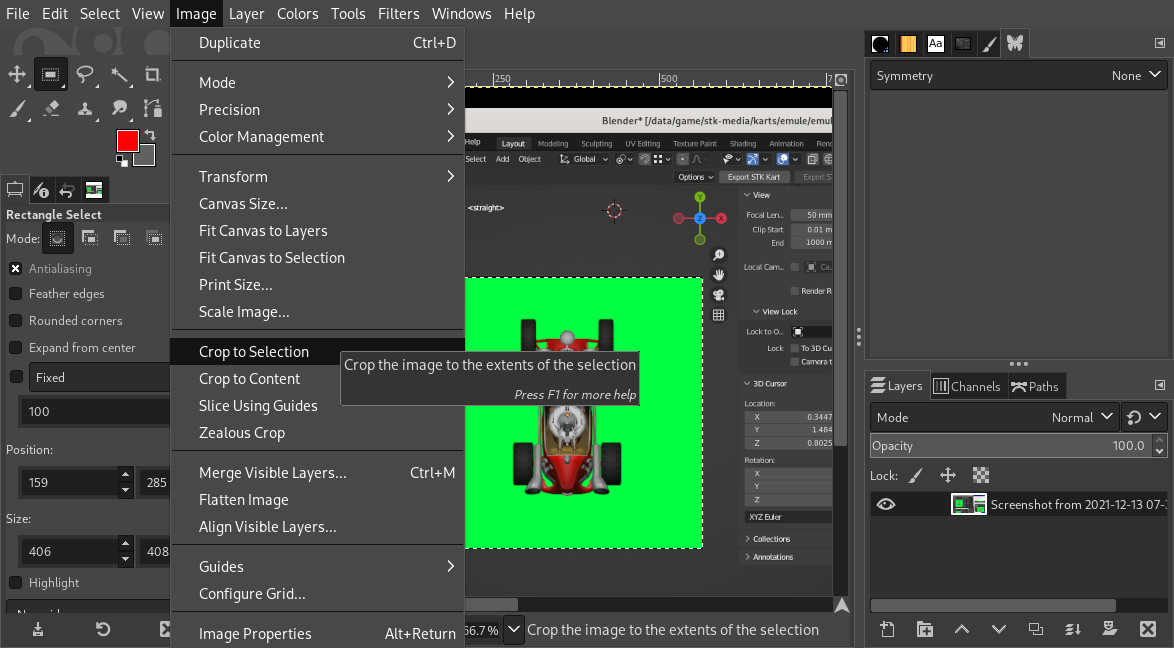
Task: Choose Scale Image from the menu
Action: [x=317, y=312]
